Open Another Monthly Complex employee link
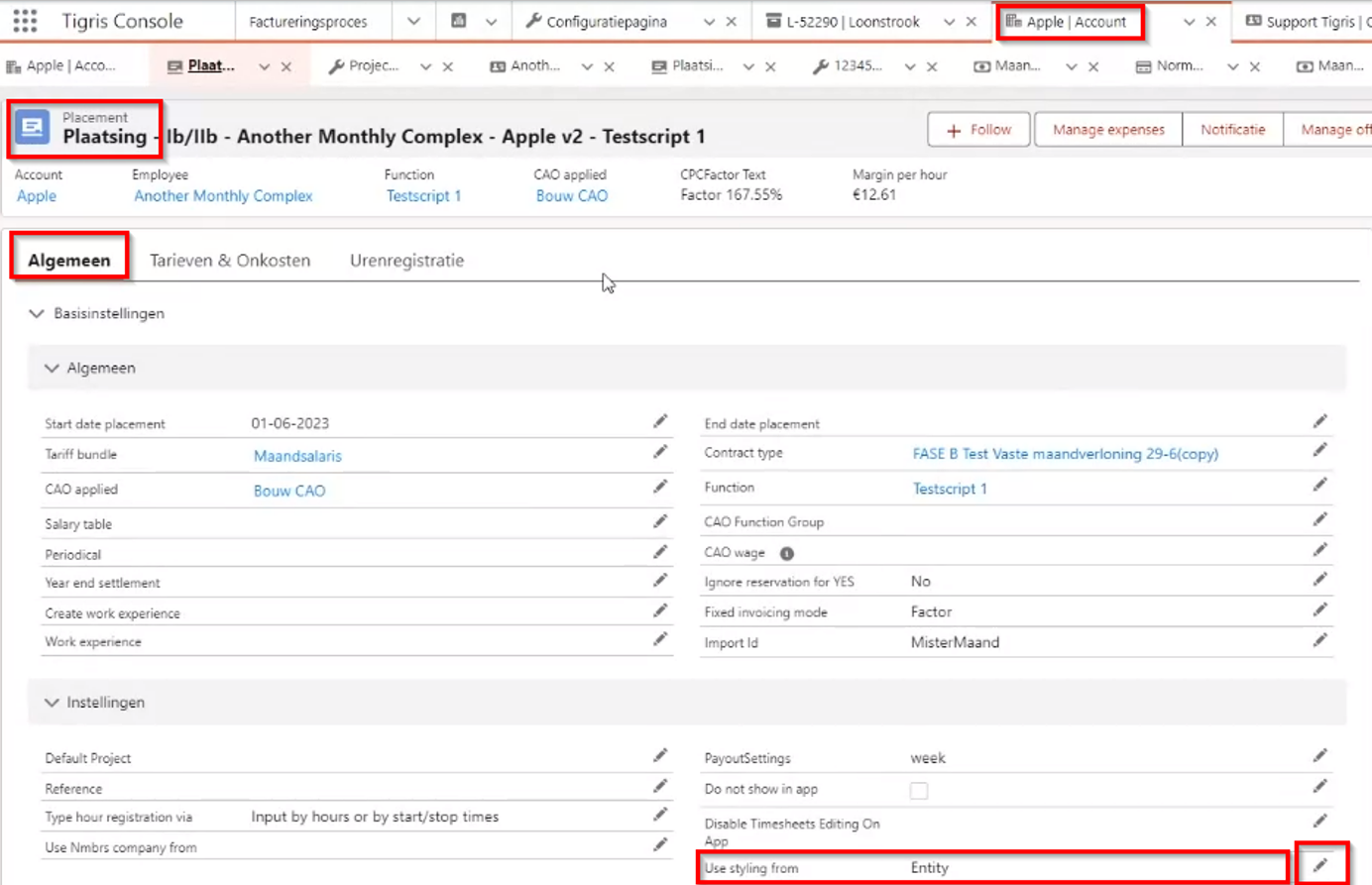This screenshot has width=1372, height=885. pyautogui.click(x=223, y=196)
